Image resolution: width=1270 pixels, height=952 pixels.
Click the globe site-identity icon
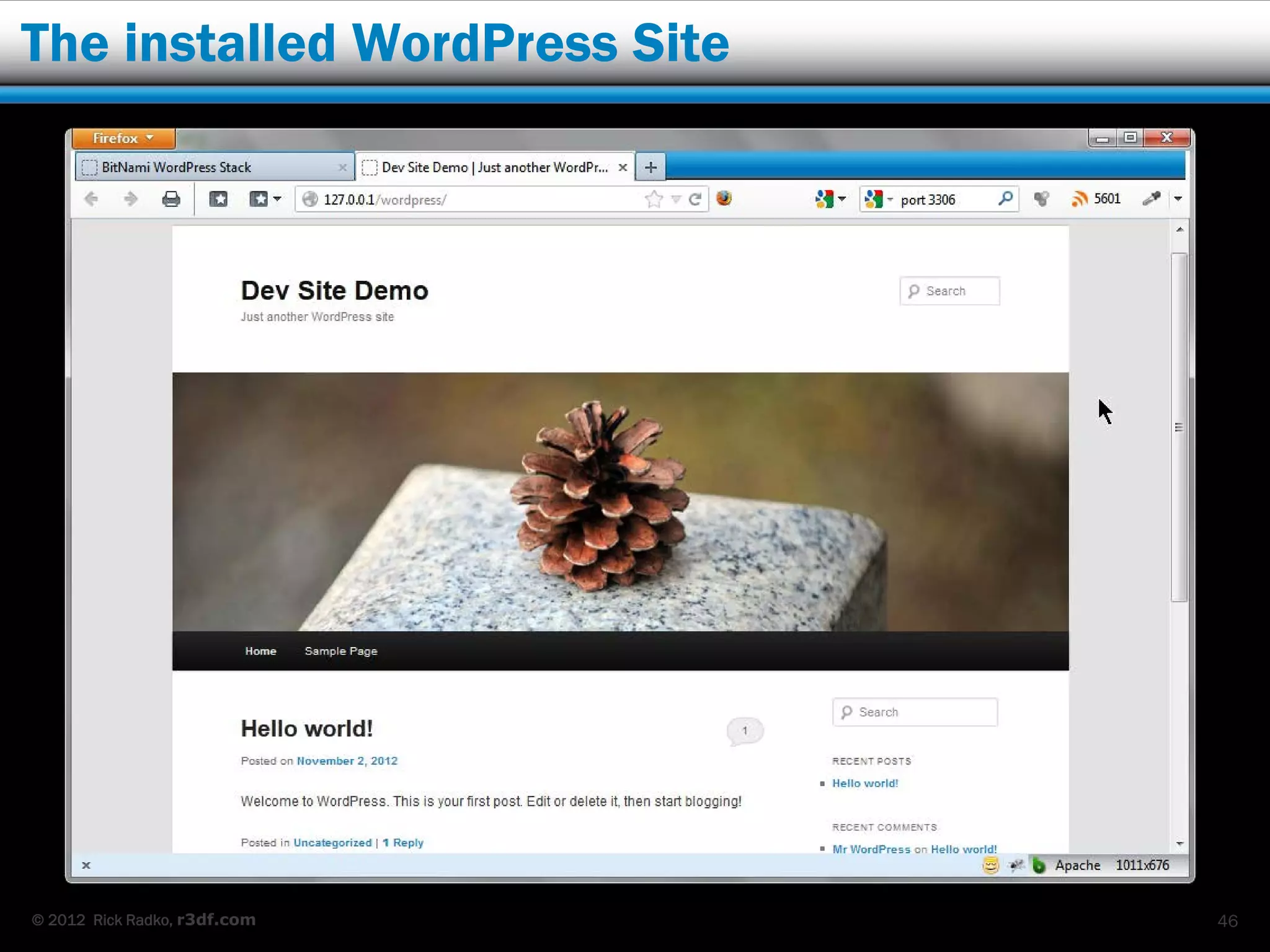tap(310, 199)
